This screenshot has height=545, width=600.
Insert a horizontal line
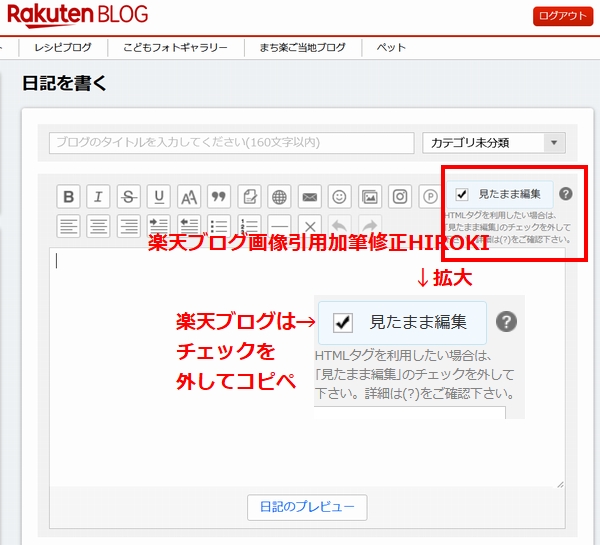point(279,226)
